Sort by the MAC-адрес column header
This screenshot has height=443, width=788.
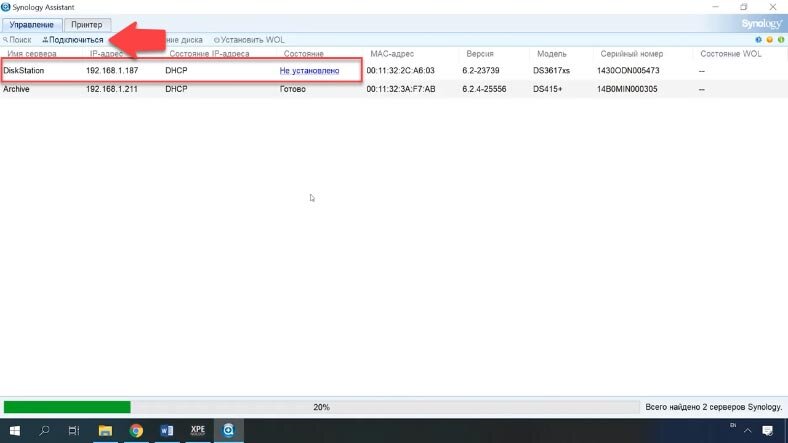point(392,54)
